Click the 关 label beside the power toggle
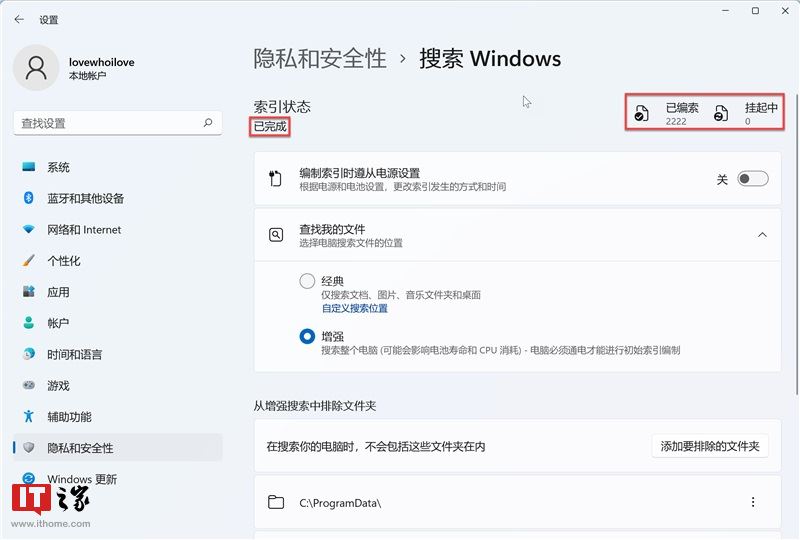 (722, 179)
